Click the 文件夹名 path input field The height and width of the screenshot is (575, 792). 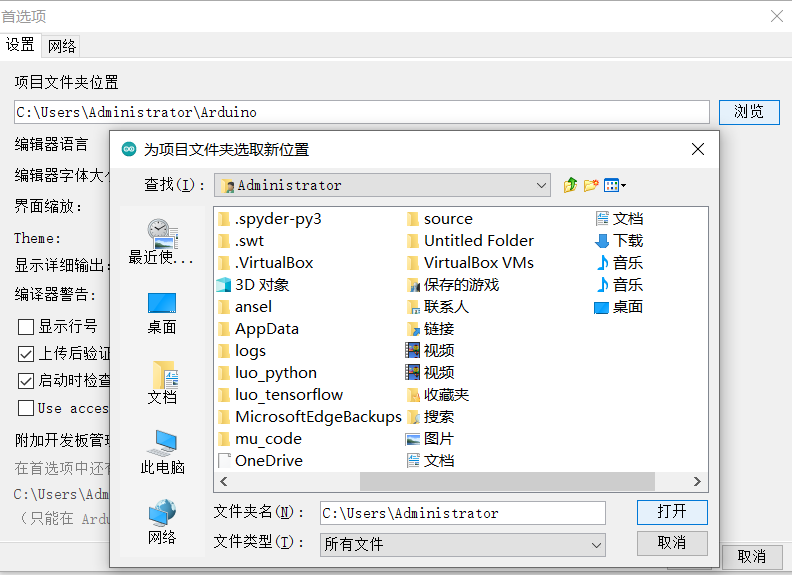coord(462,513)
